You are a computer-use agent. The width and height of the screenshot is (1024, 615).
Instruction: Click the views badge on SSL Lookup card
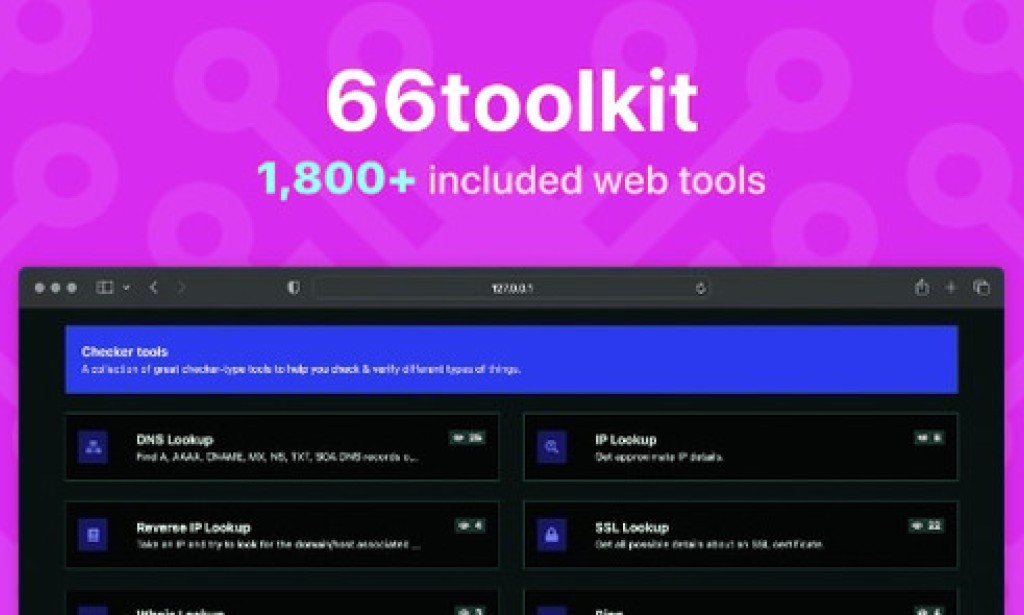point(926,526)
